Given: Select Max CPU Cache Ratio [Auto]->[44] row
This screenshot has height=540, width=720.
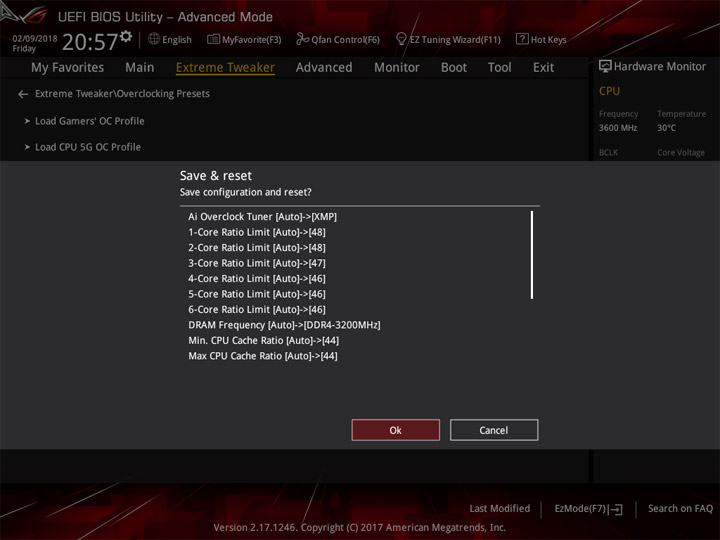Looking at the screenshot, I should coord(263,356).
